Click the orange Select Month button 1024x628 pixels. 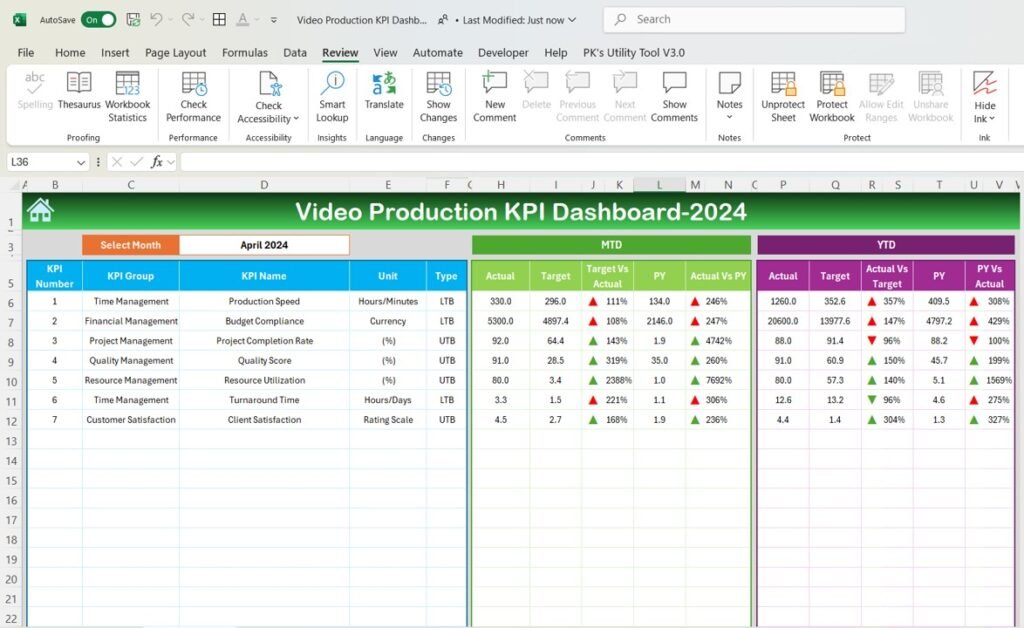click(130, 244)
